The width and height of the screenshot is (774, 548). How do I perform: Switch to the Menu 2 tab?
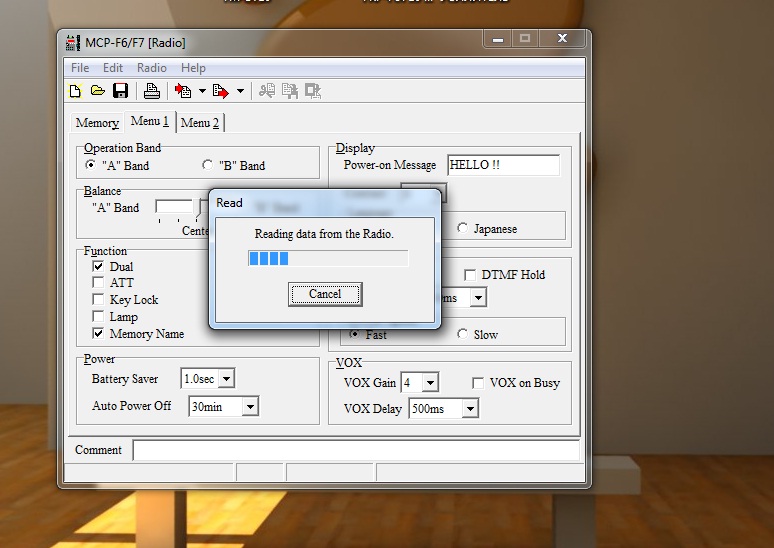[x=200, y=122]
